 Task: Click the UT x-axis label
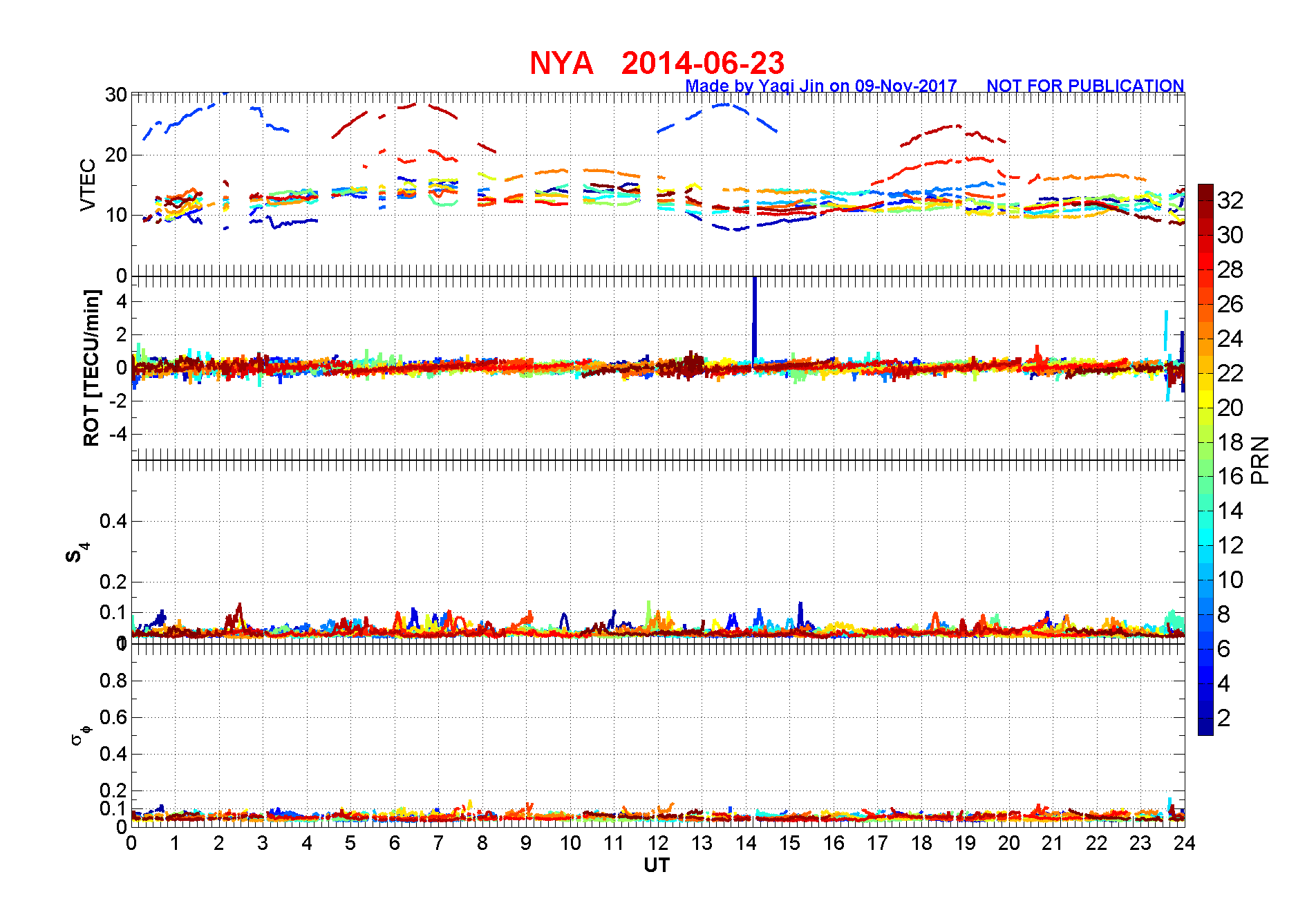click(x=657, y=866)
